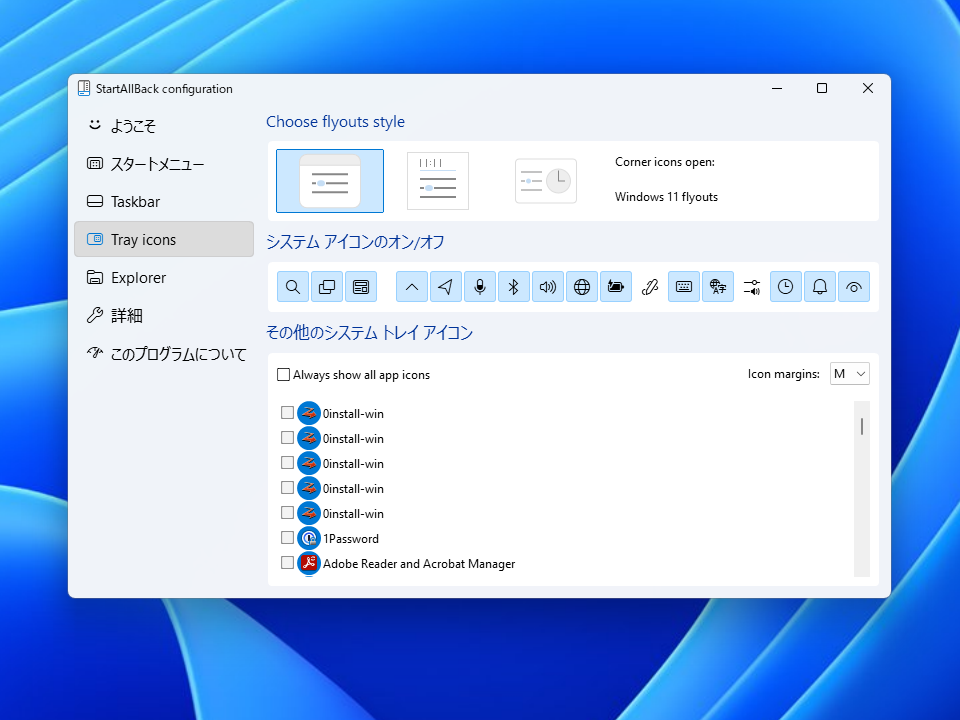Screen dimensions: 960x720
Task: Toggle the Notification bell system icon
Action: 820,287
